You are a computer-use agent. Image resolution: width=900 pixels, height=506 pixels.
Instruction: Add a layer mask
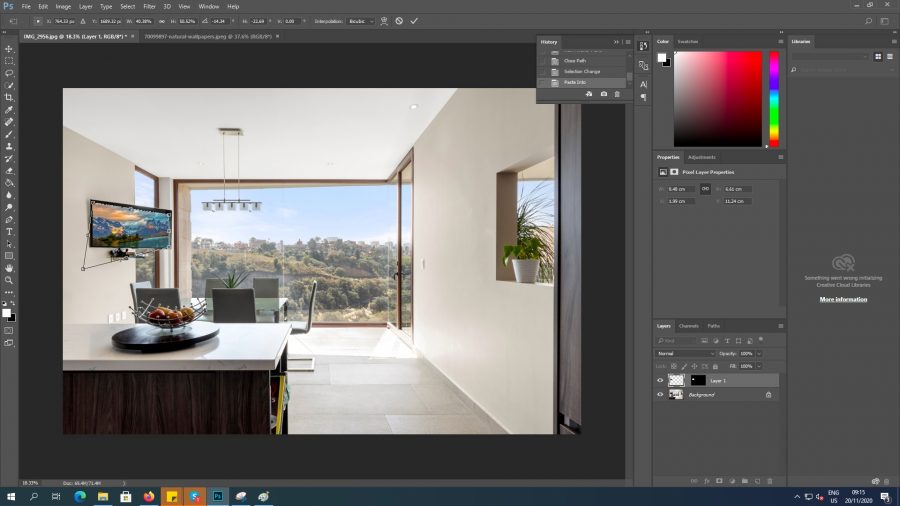(719, 481)
